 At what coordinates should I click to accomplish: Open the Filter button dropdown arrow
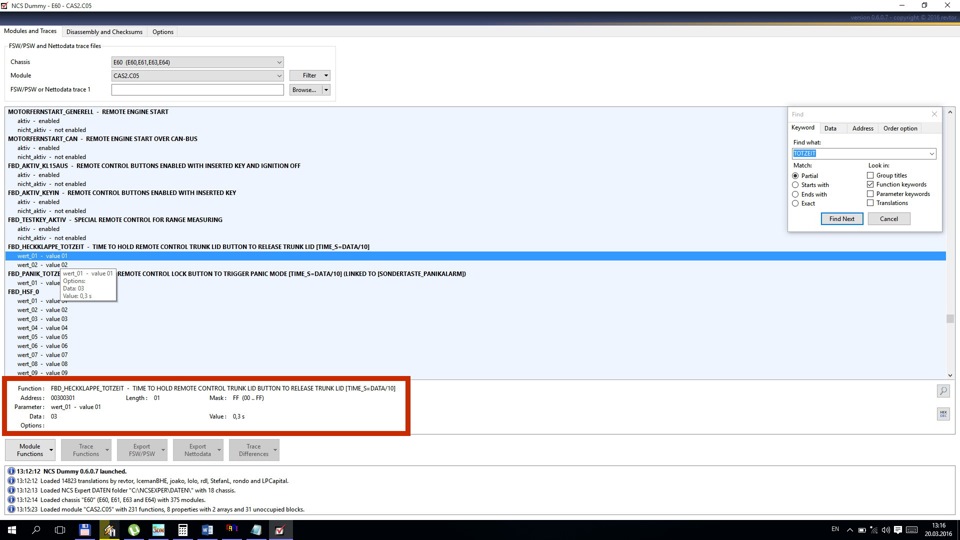coord(326,75)
